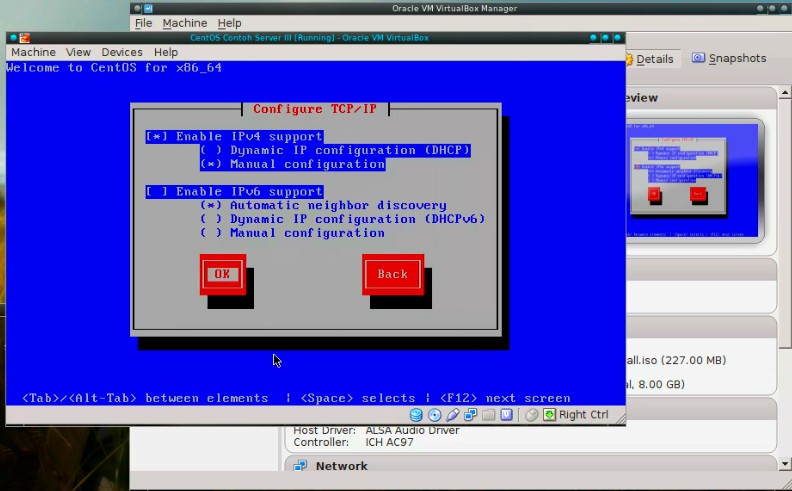
Task: Open File menu in VirtualBox Manager
Action: pos(143,23)
